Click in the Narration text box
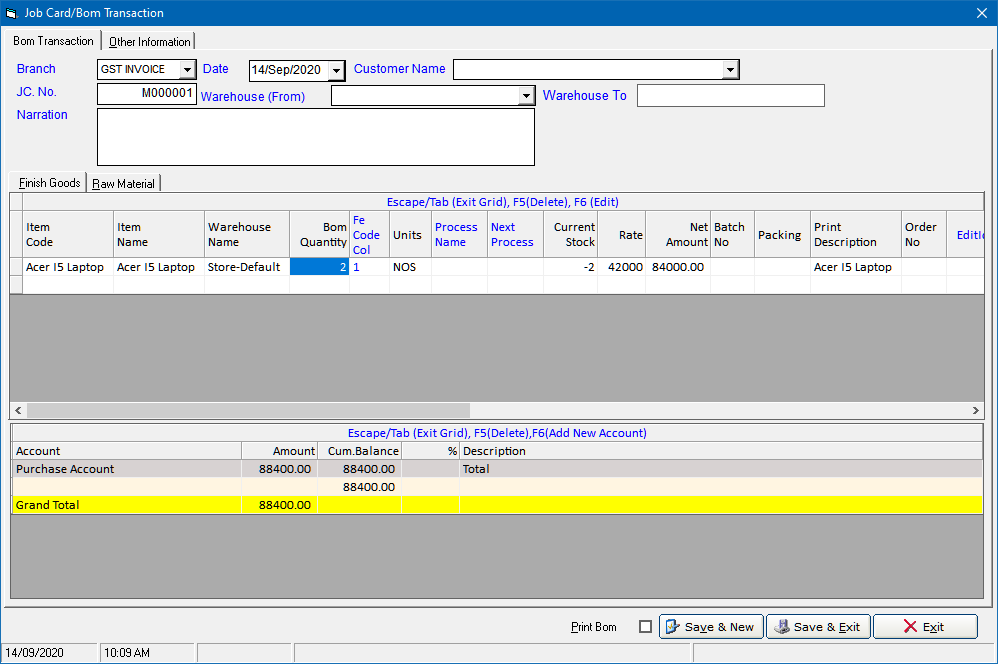 315,137
